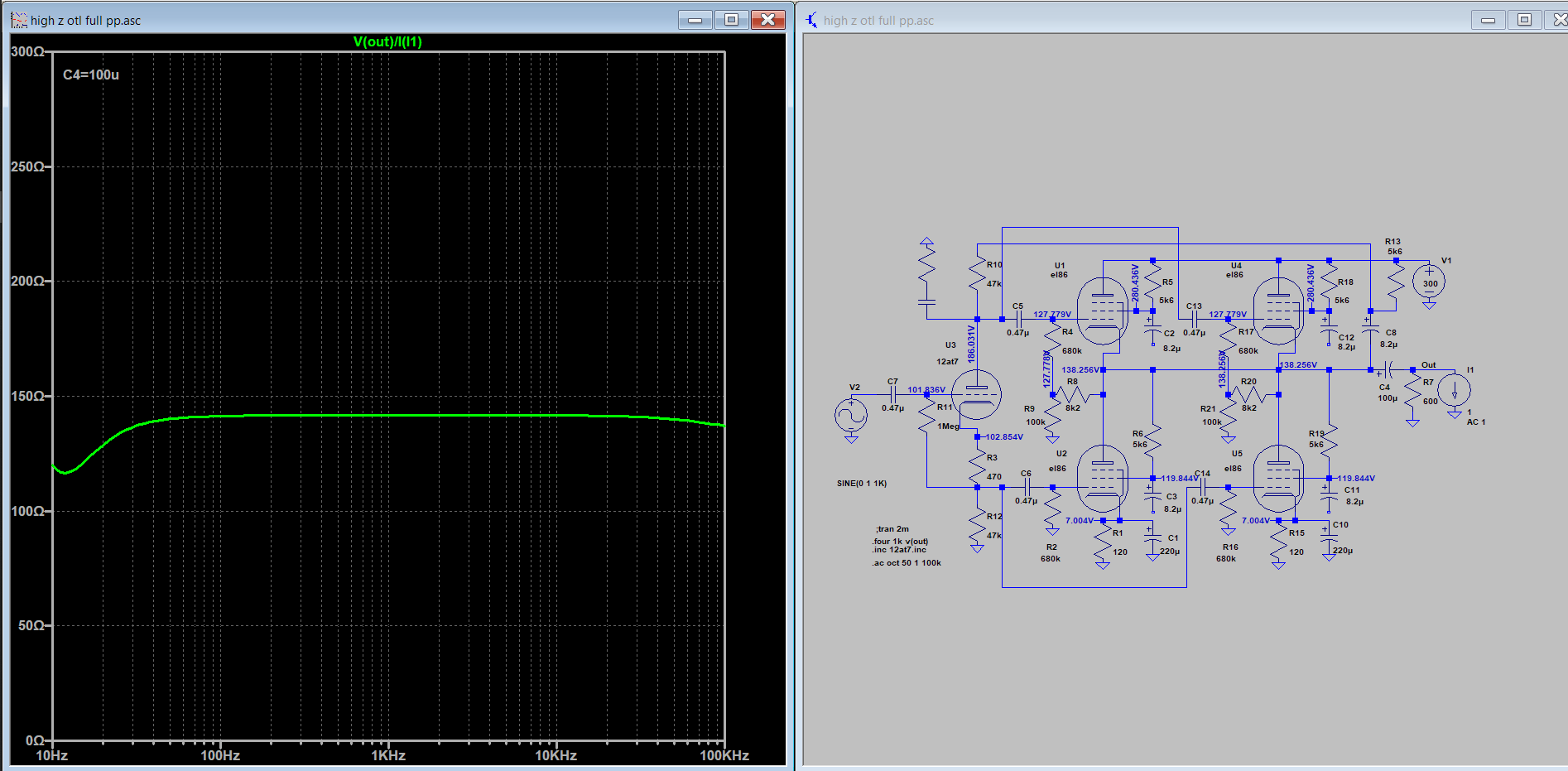Select the I1 current source symbol

[x=1454, y=390]
